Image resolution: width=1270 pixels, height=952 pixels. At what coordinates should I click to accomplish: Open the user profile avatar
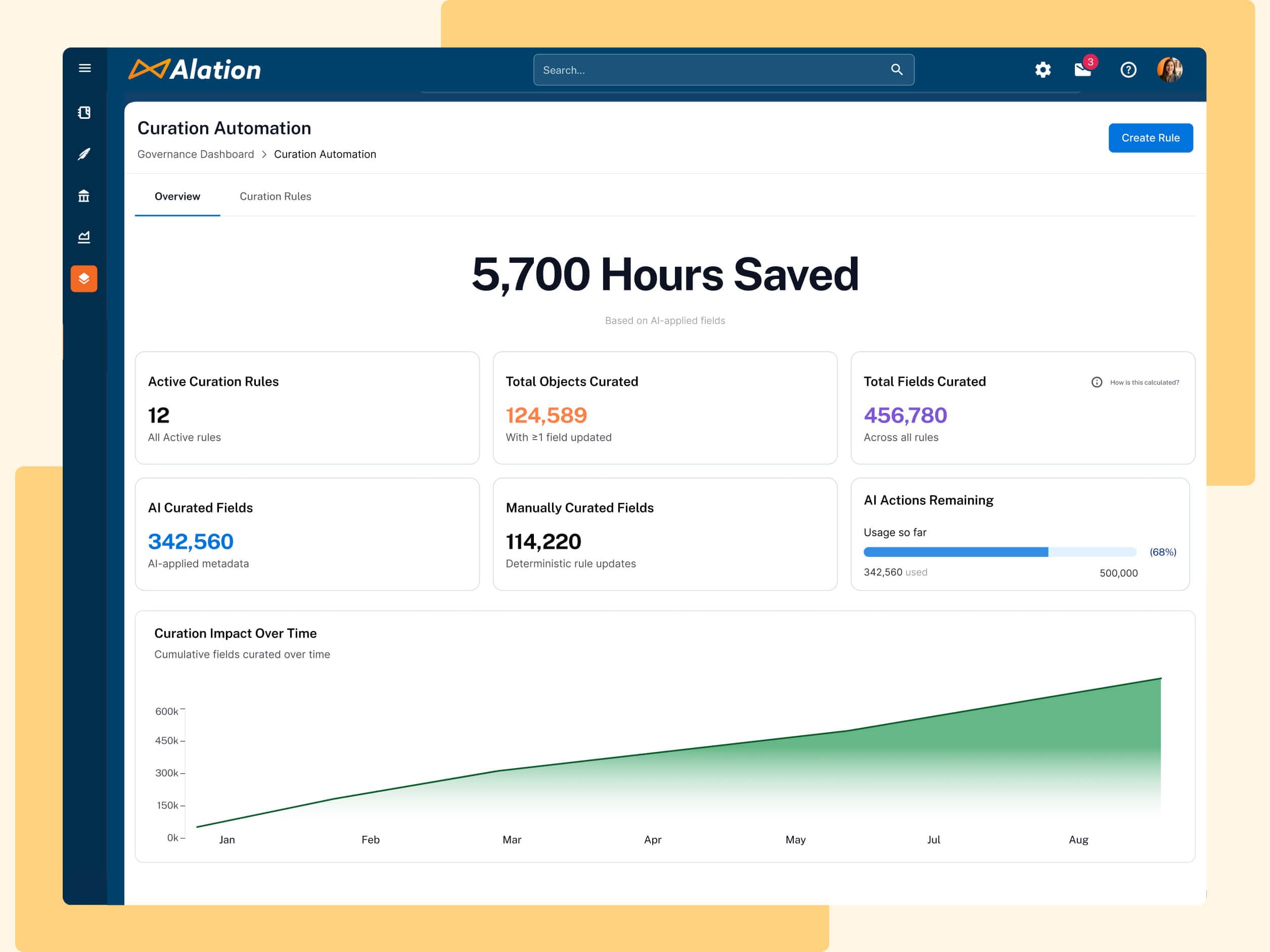point(1171,69)
